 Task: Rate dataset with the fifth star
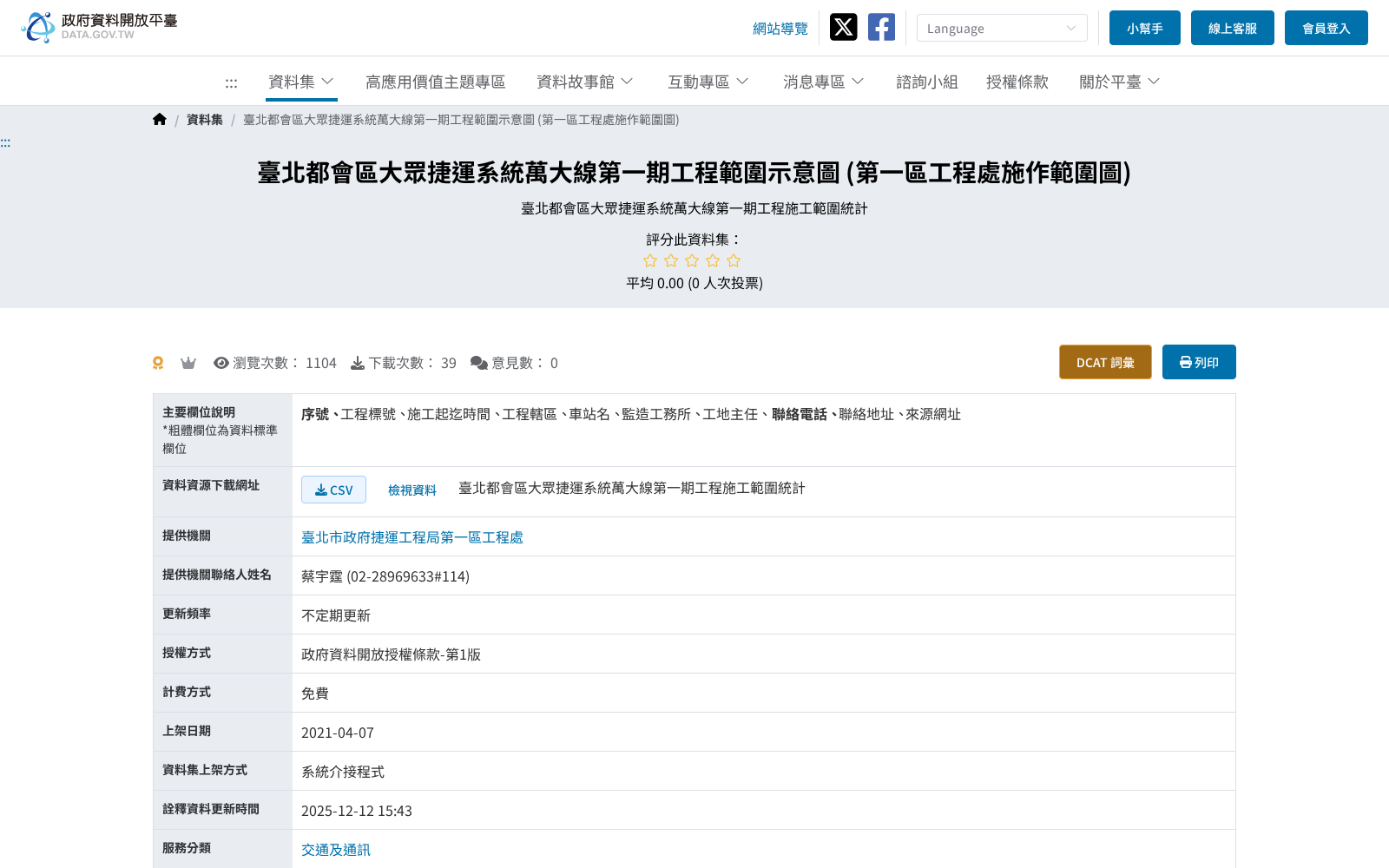point(734,260)
